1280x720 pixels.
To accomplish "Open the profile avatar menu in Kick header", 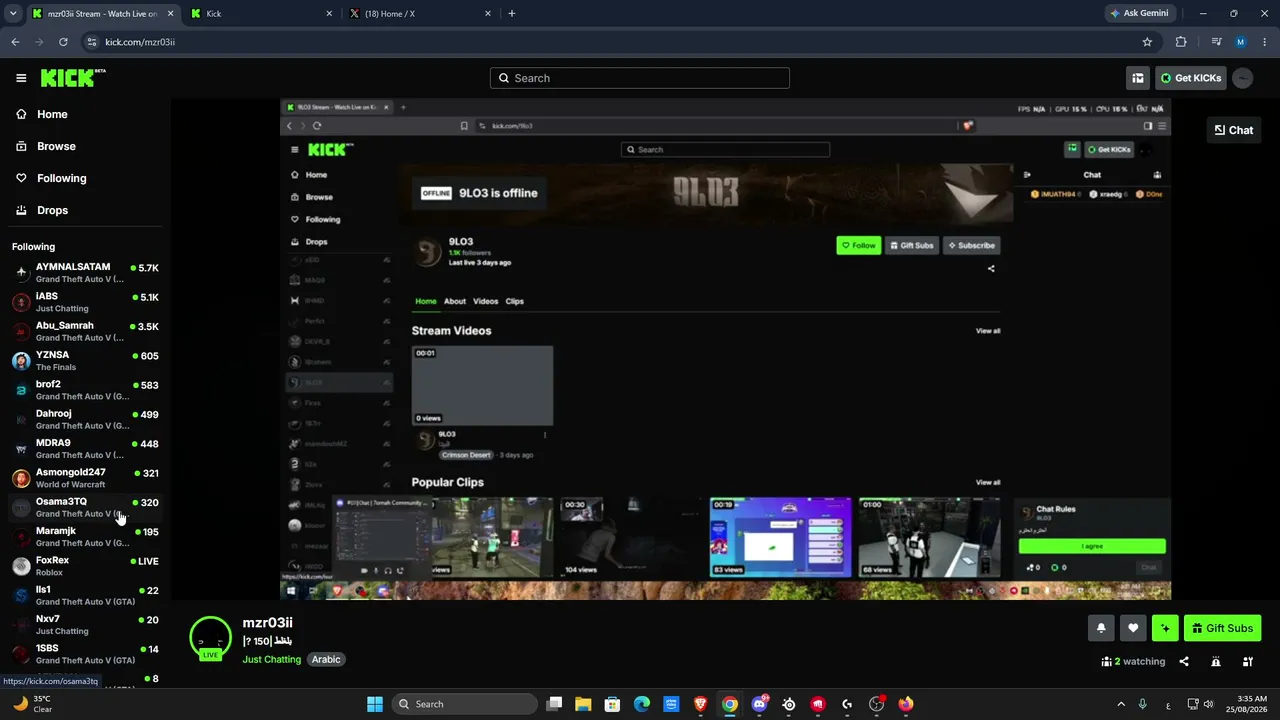I will [x=1243, y=78].
